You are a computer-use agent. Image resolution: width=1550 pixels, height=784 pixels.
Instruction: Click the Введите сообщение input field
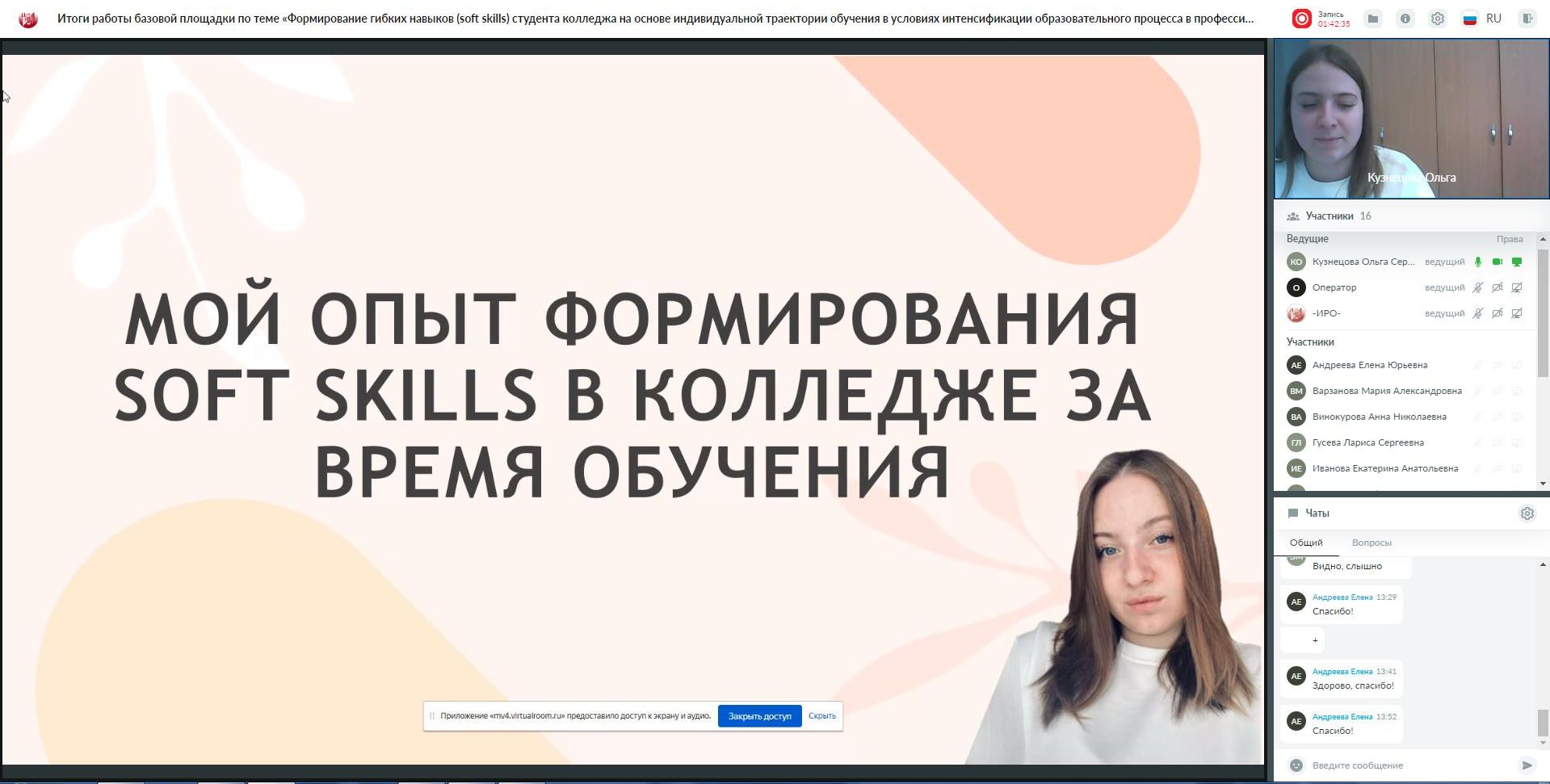pos(1411,765)
